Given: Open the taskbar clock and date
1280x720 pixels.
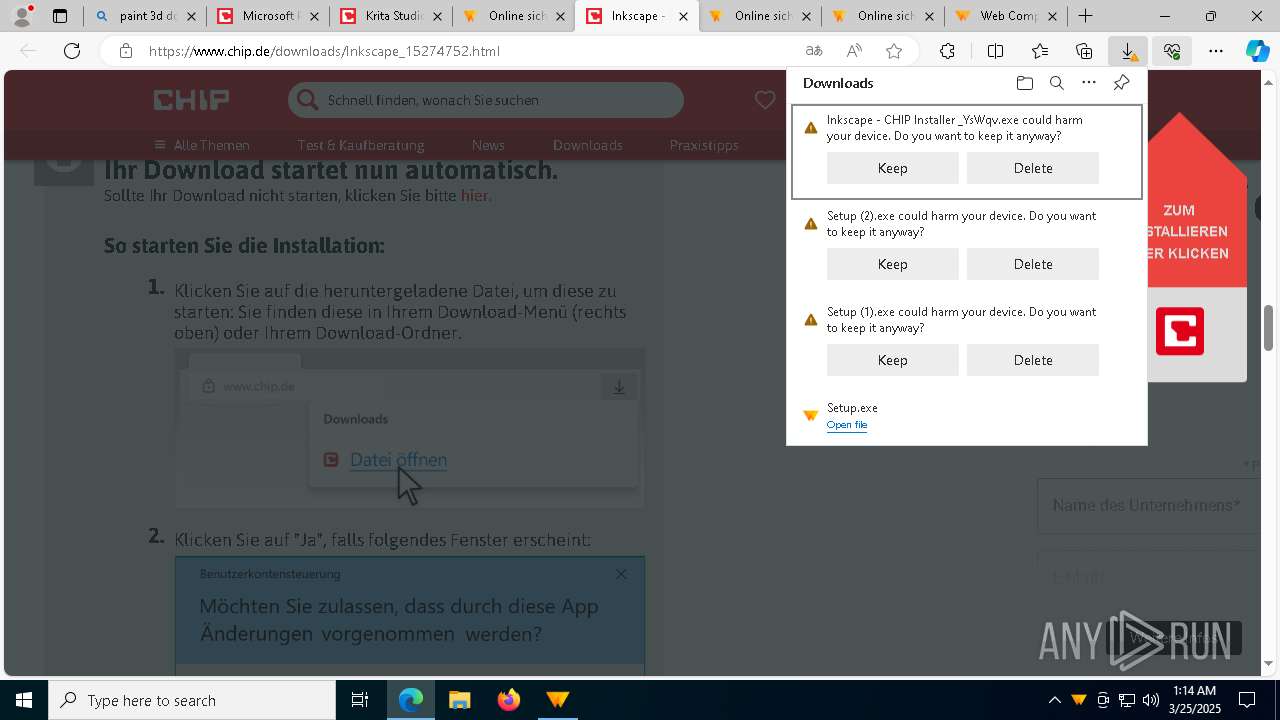Looking at the screenshot, I should (x=1194, y=700).
